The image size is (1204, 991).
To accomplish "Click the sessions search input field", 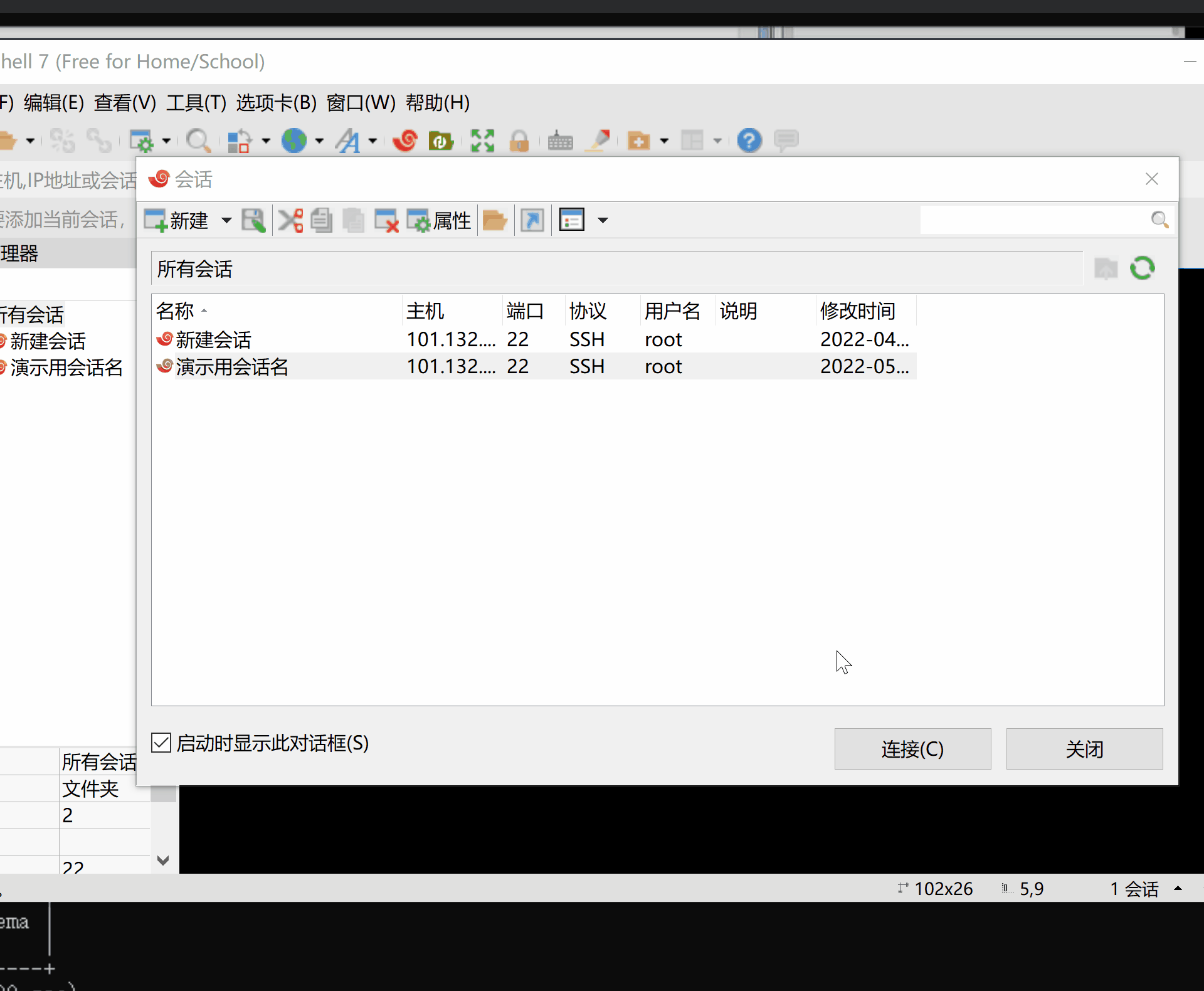I will click(x=1033, y=220).
